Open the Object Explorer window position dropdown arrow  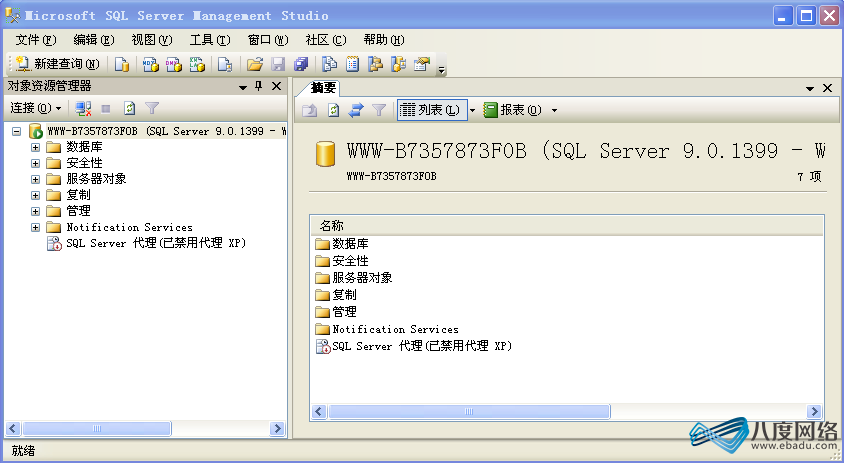coord(243,87)
